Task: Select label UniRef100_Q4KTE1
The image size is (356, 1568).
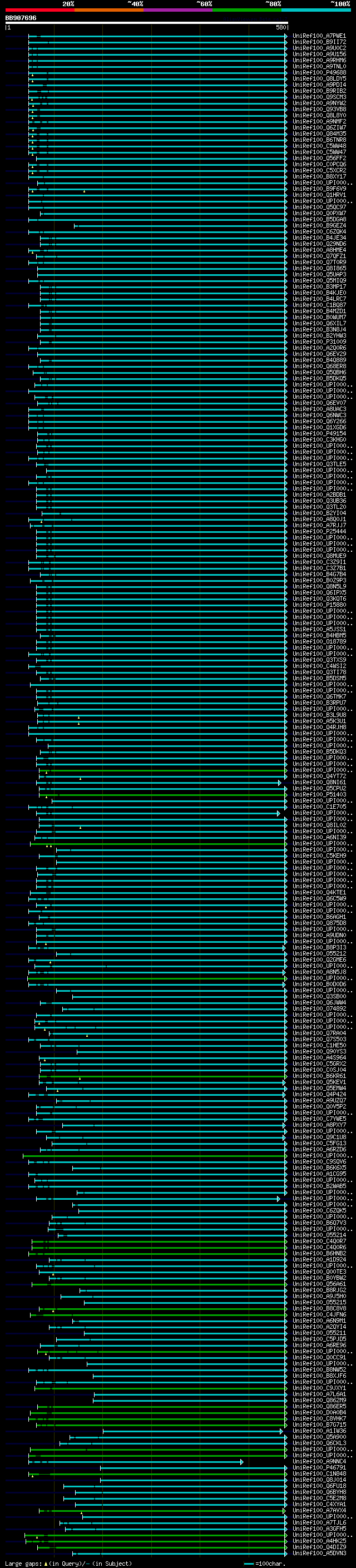Action: coord(319,892)
